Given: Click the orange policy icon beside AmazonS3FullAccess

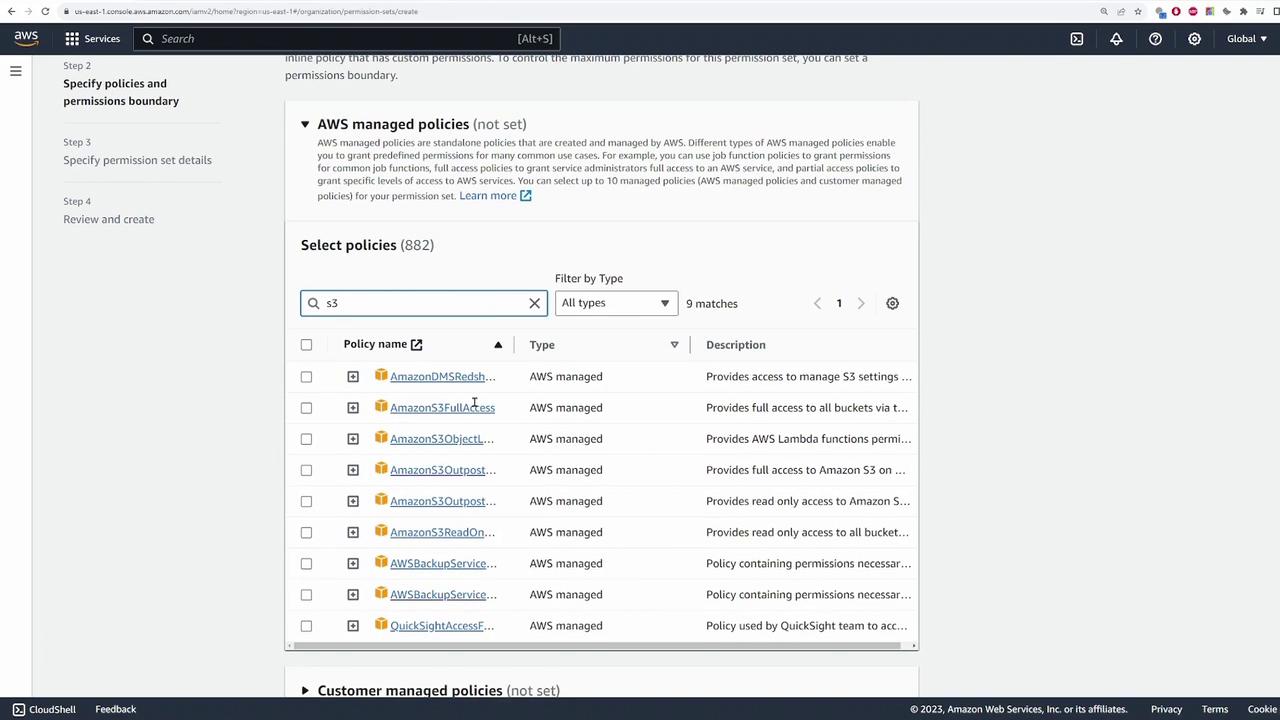Looking at the screenshot, I should point(381,406).
